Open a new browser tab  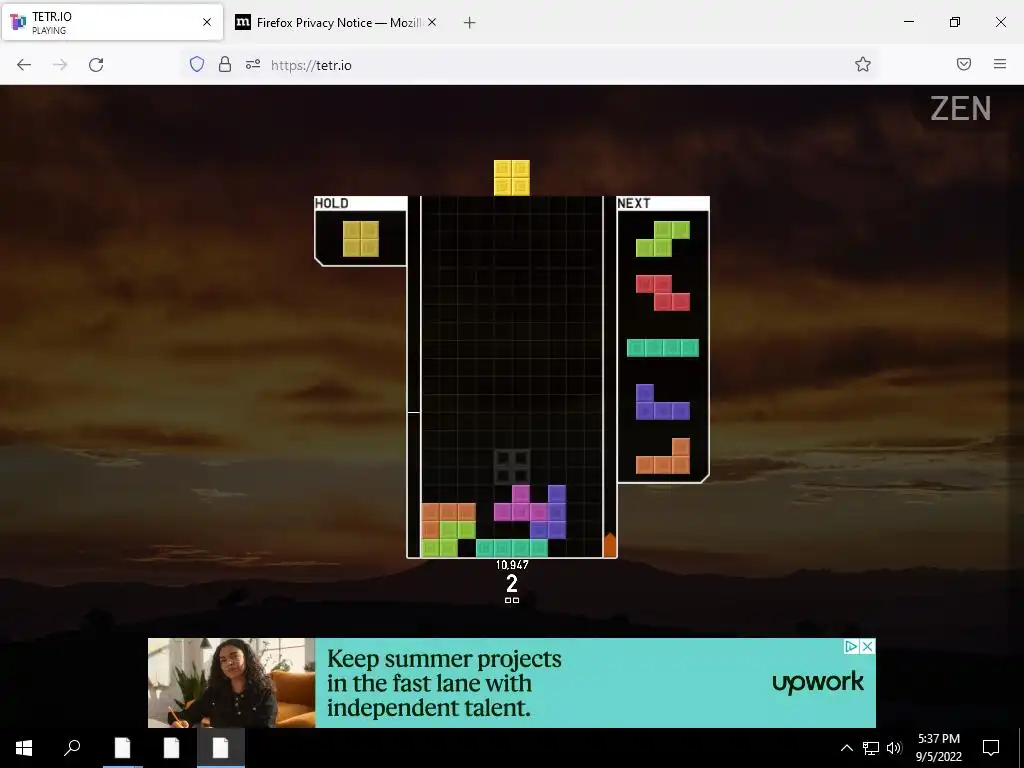tap(469, 23)
